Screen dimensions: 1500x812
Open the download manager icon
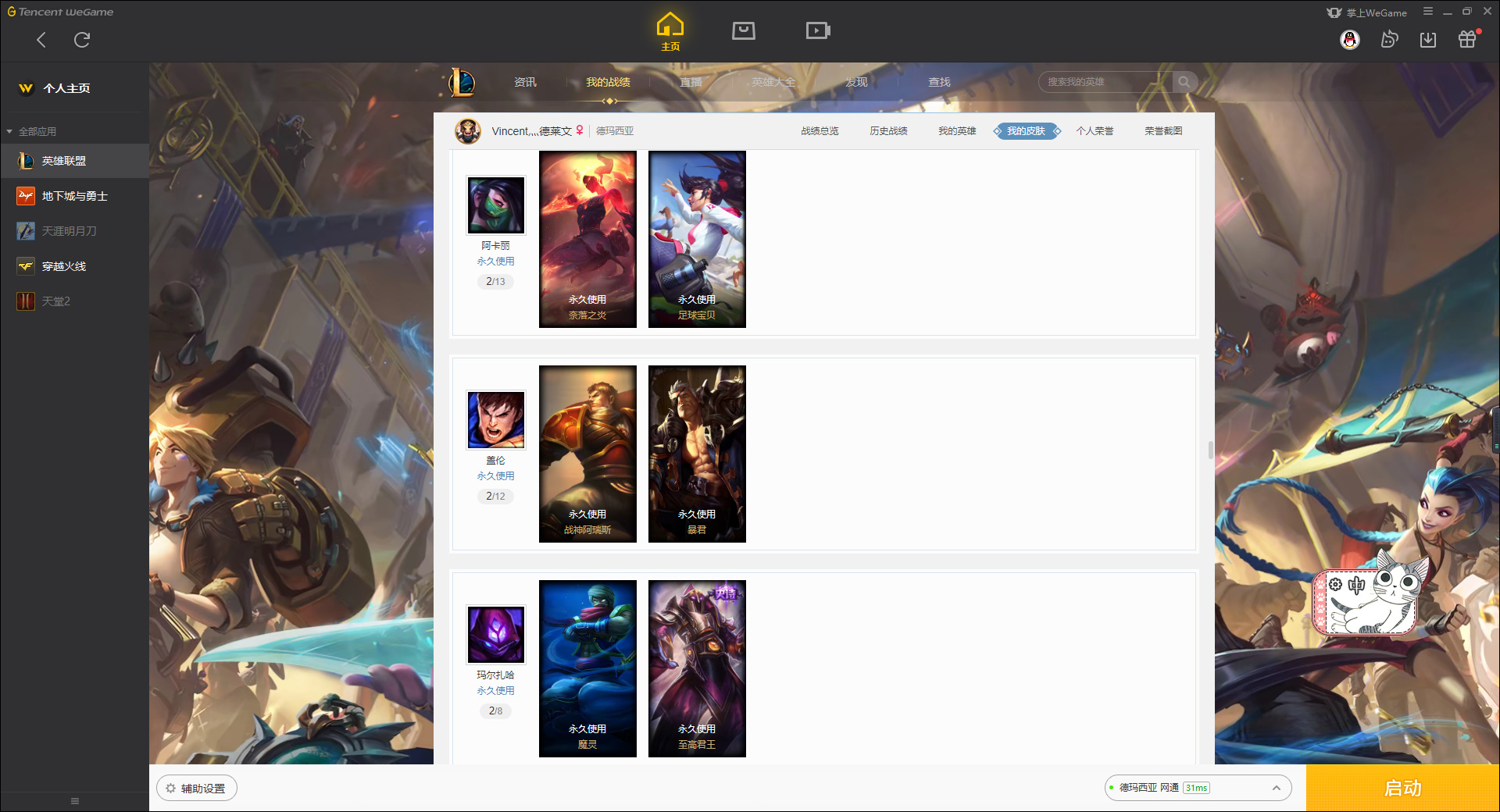coord(1428,40)
